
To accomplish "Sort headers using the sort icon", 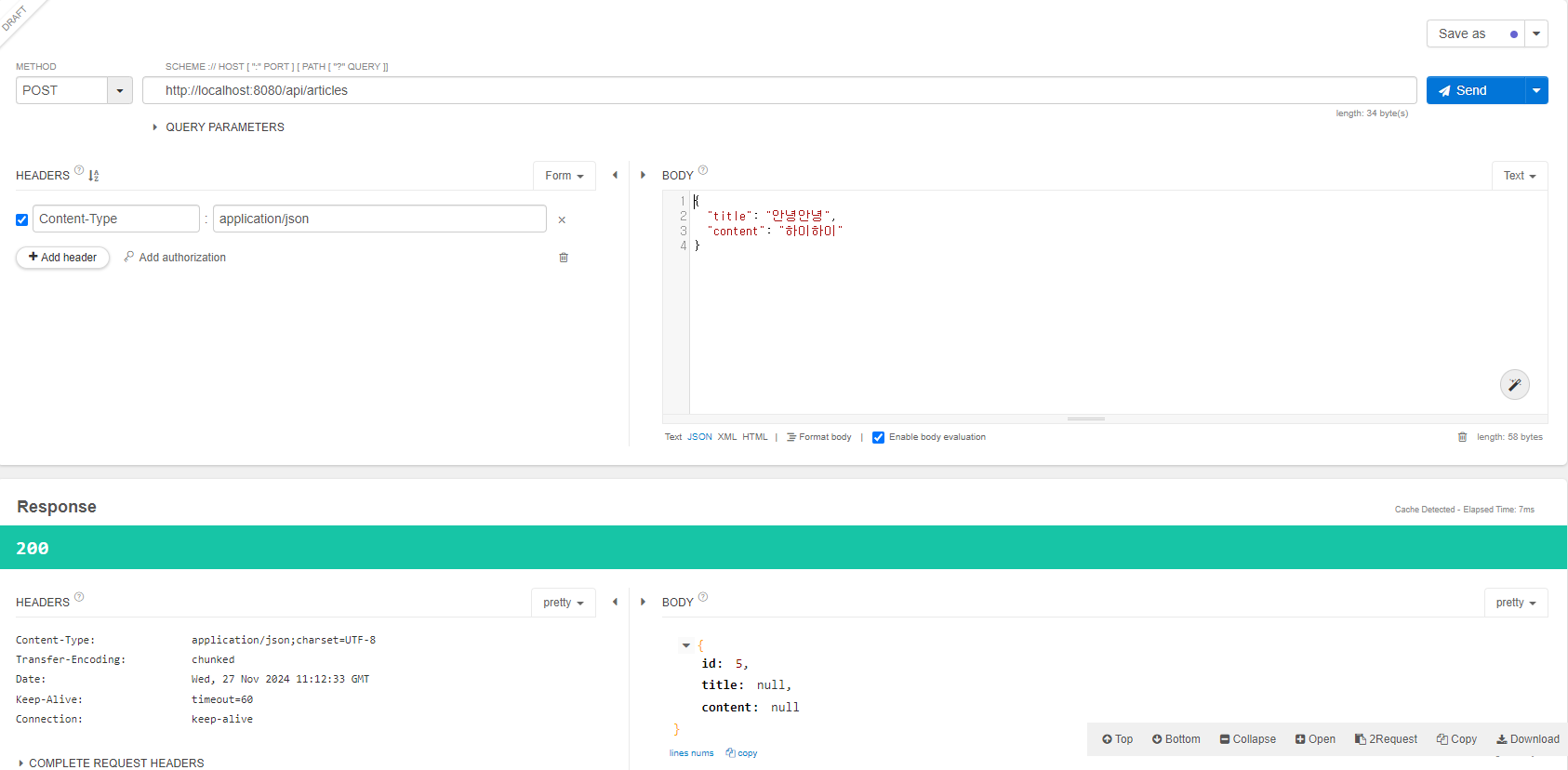I will 94,176.
